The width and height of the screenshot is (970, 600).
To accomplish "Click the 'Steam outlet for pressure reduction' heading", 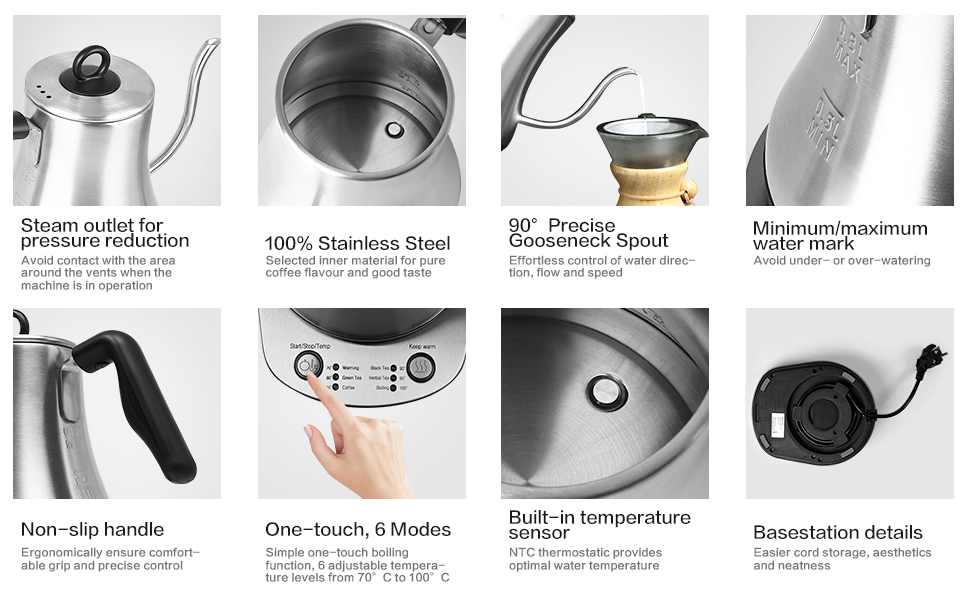I will [x=105, y=233].
